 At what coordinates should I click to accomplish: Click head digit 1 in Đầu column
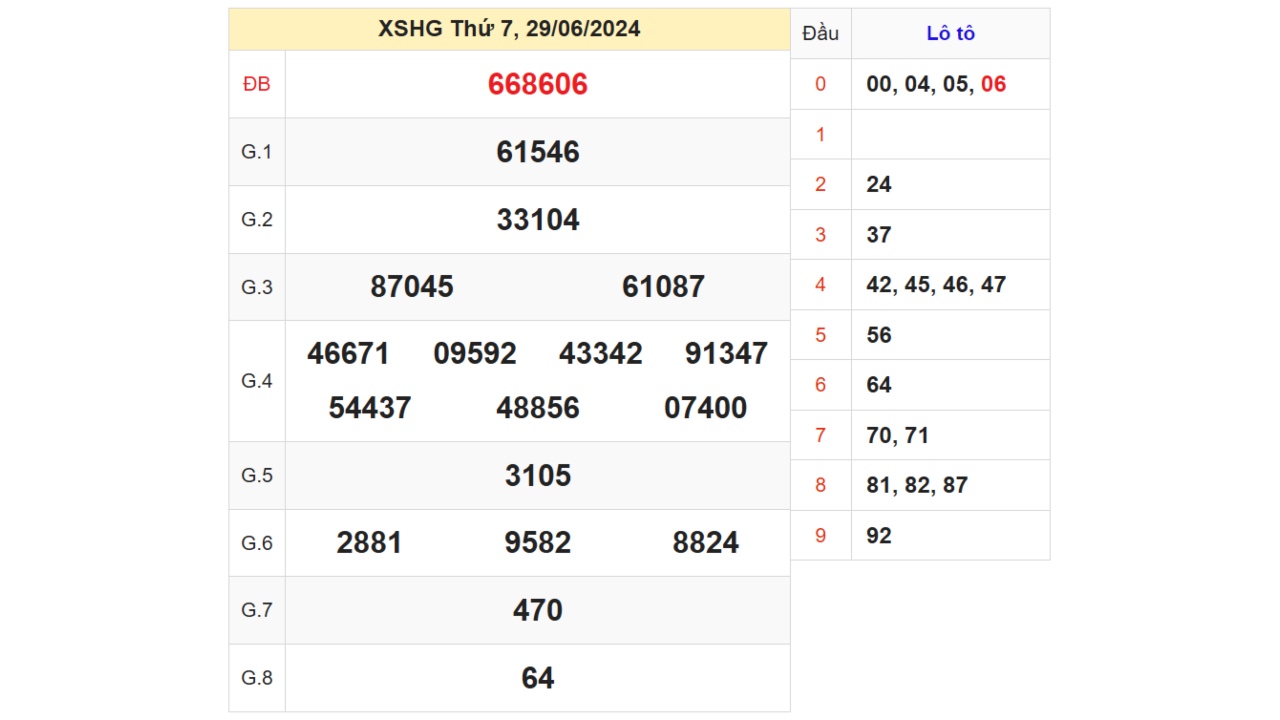point(821,134)
